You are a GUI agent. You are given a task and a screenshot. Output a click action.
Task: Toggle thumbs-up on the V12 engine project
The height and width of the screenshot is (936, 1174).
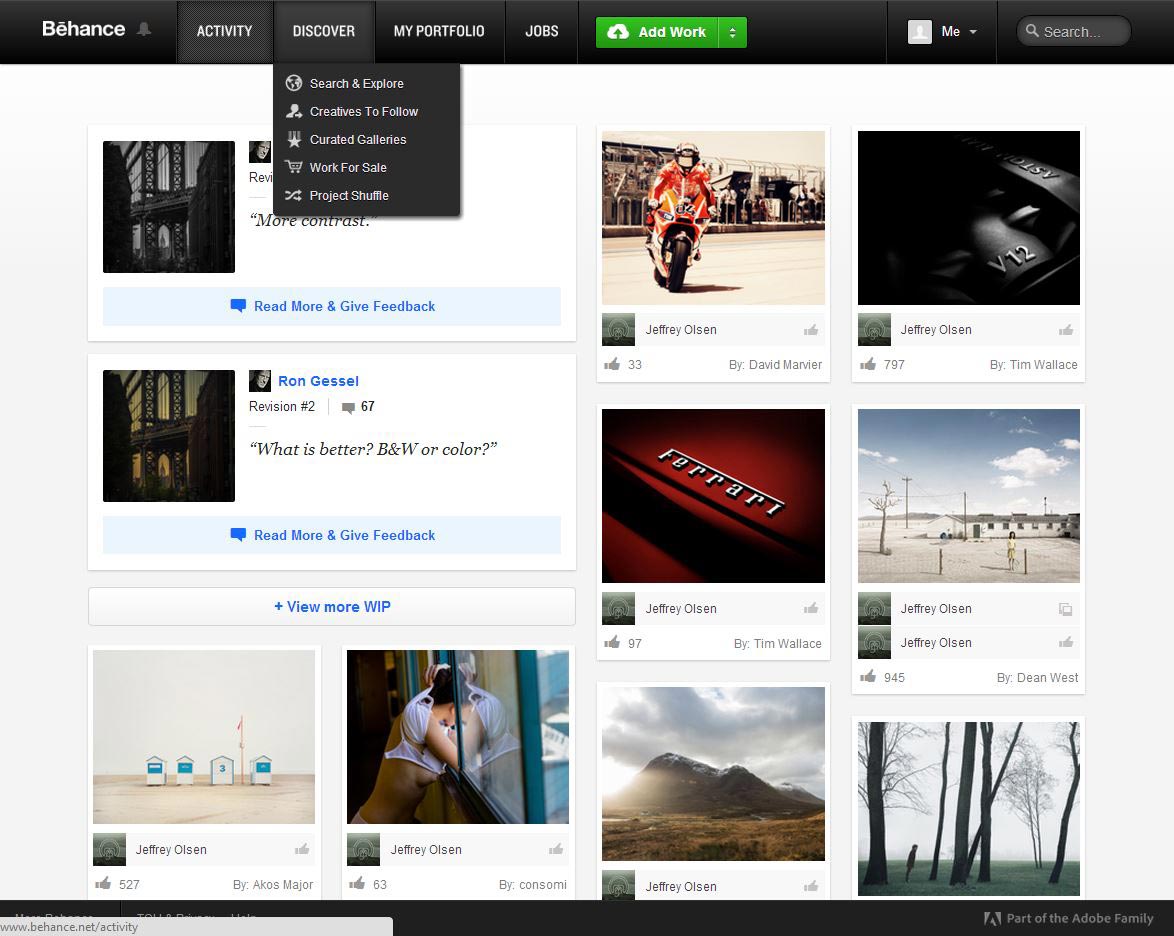tap(1065, 330)
